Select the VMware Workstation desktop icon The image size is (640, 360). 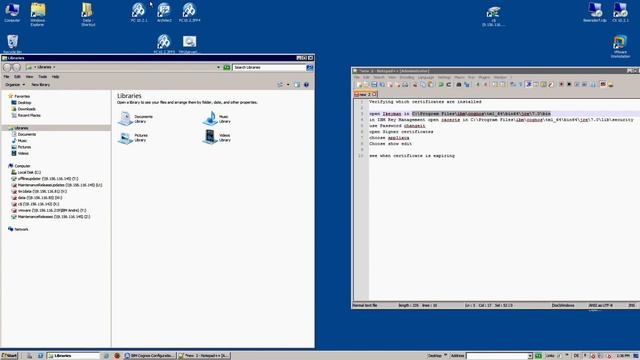620,47
